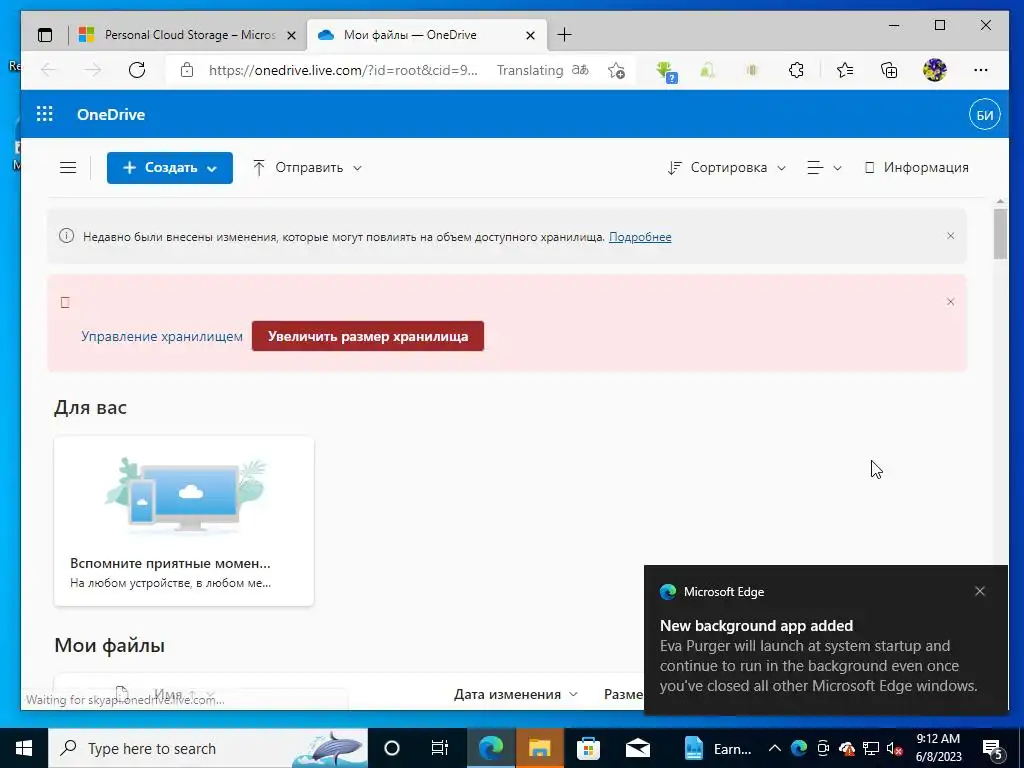Viewport: 1024px width, 768px height.
Task: Open the Управление хранилищем link
Action: (162, 336)
